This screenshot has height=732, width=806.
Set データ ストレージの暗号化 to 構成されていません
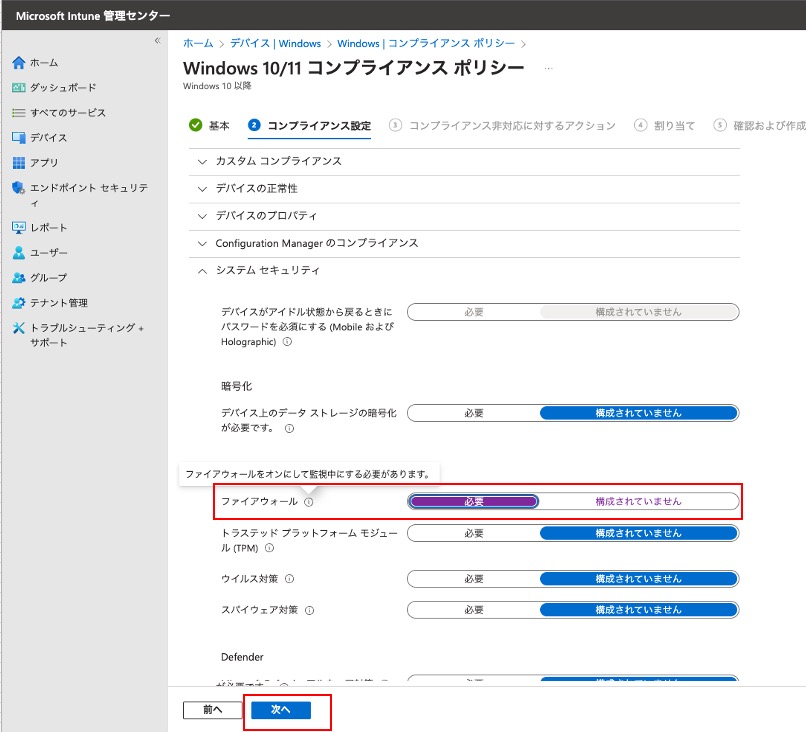(x=638, y=413)
